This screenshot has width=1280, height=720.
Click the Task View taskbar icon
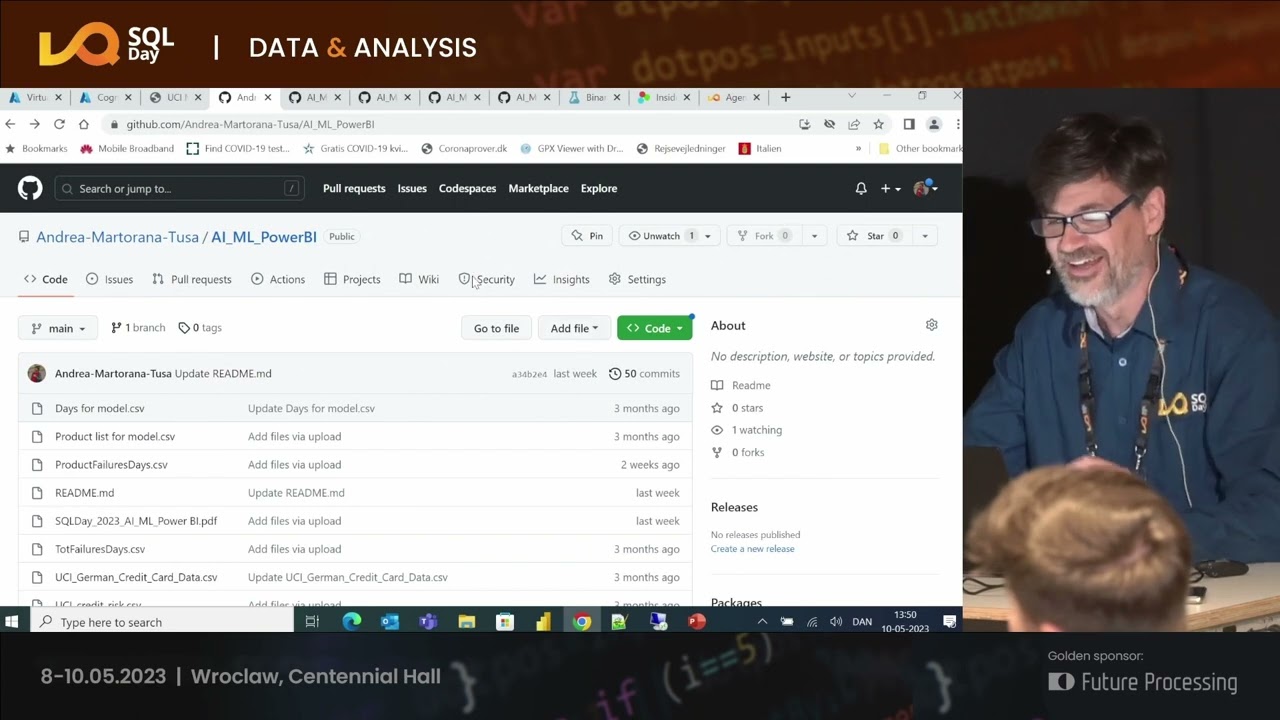[x=312, y=622]
